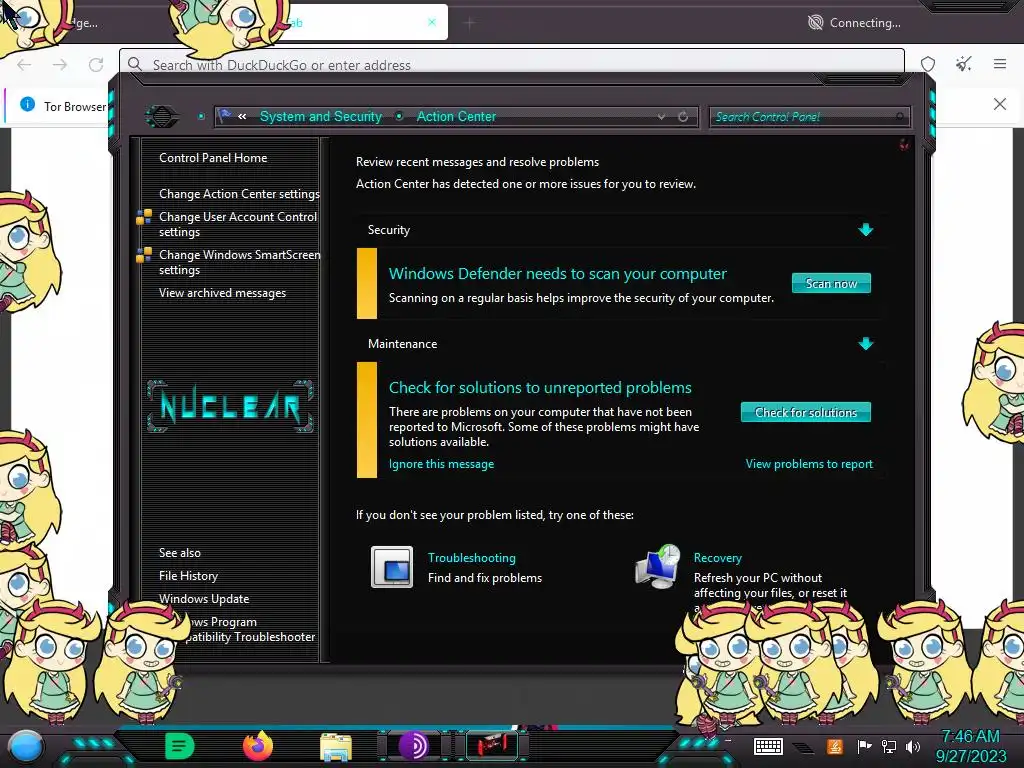Open the Troubleshooting link
1024x768 pixels.
(472, 558)
